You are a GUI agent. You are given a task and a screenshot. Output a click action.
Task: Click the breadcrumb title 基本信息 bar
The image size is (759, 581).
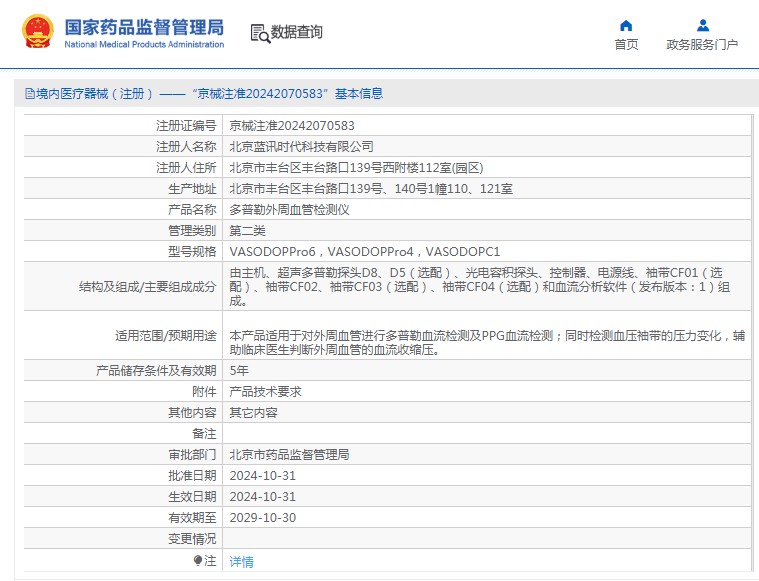pos(358,94)
